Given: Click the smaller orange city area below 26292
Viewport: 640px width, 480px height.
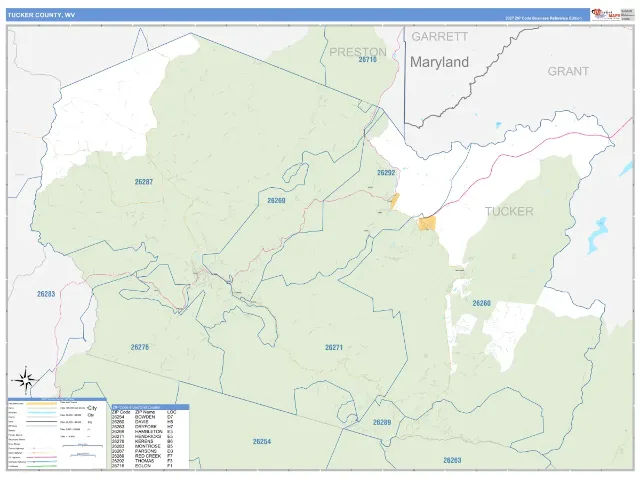Looking at the screenshot, I should pyautogui.click(x=395, y=202).
